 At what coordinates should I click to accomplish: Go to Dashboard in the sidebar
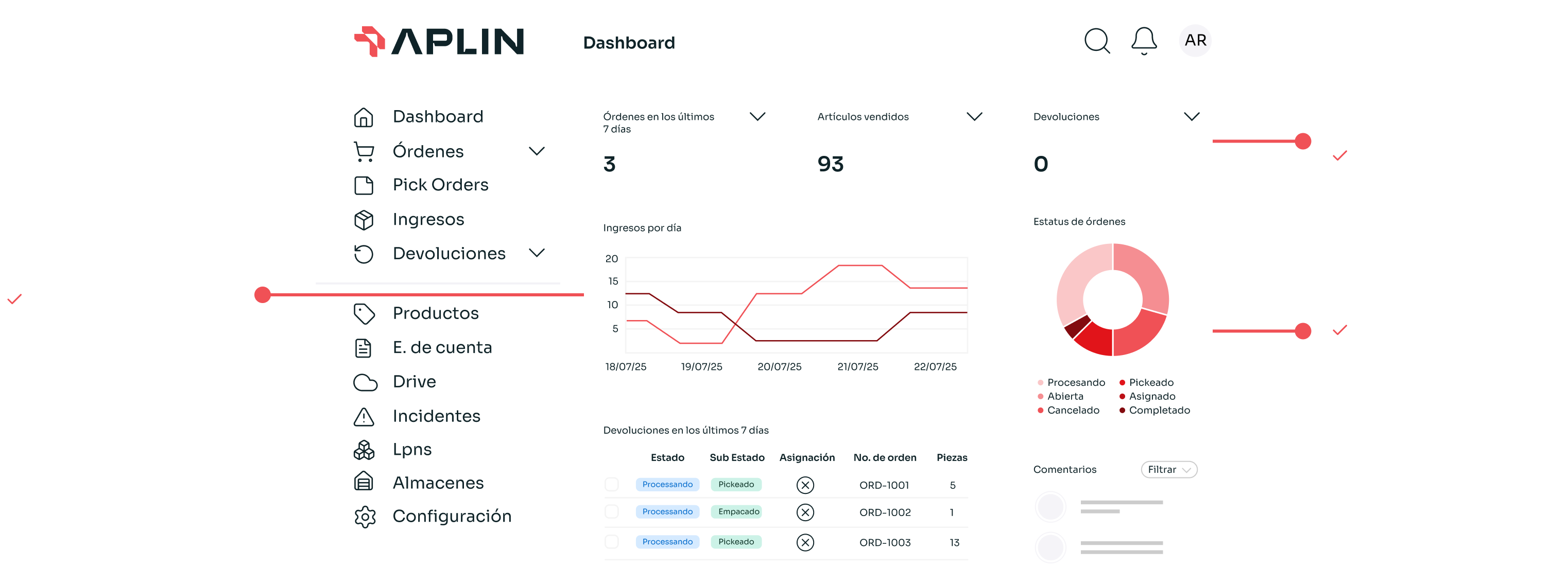coord(438,117)
